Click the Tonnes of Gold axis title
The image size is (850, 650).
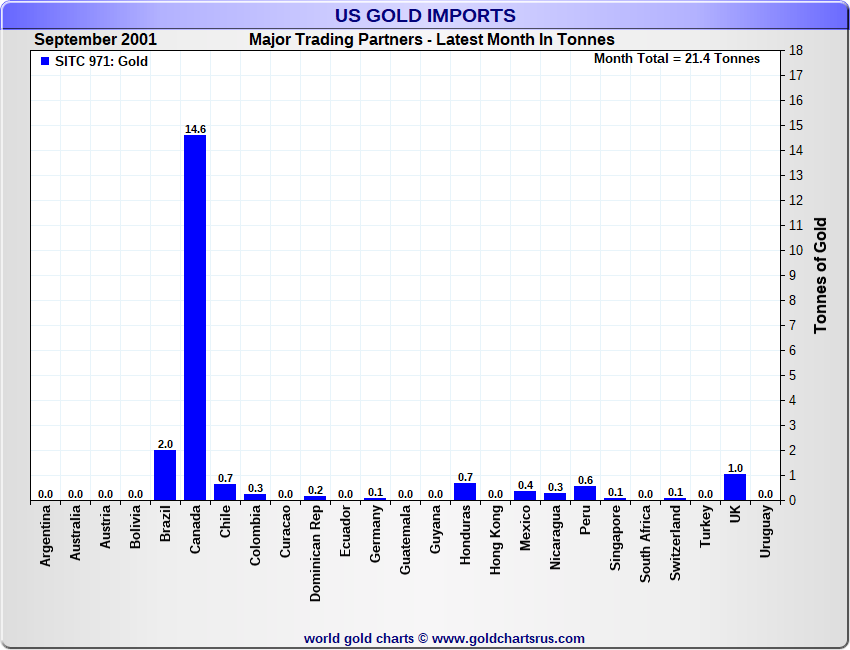coord(820,275)
